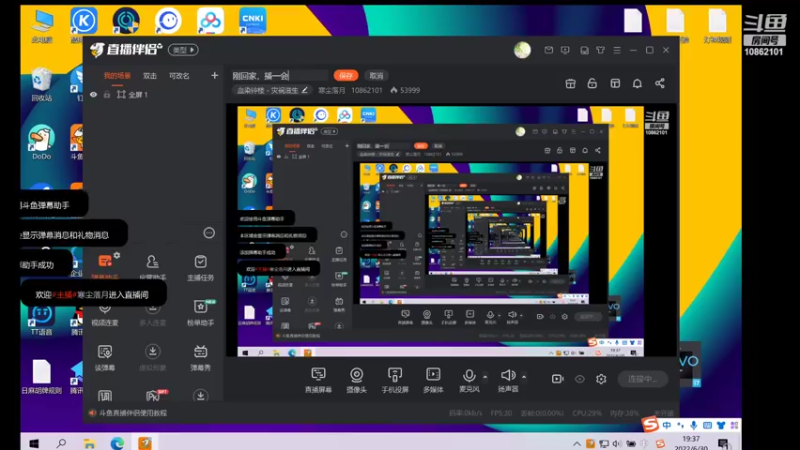Click the record video icon in bottom bar
Image resolution: width=800 pixels, height=450 pixels.
557,379
